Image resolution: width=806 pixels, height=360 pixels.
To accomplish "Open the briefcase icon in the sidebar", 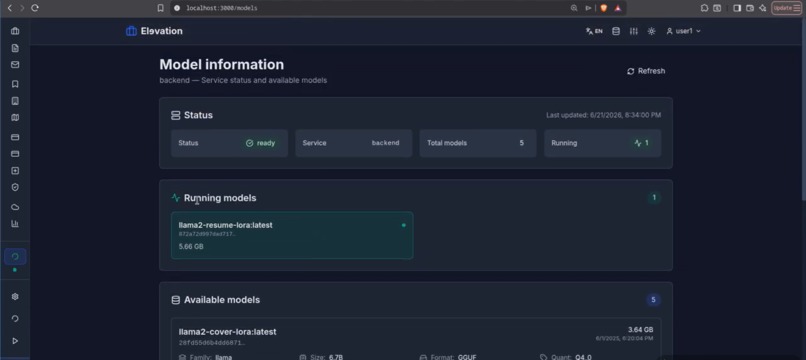I will click(x=15, y=31).
